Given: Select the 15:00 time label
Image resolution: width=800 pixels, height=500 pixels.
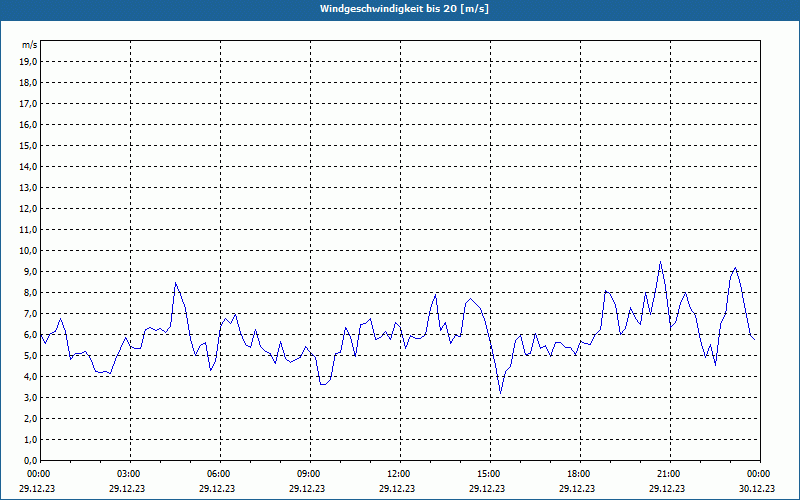Looking at the screenshot, I should 489,474.
